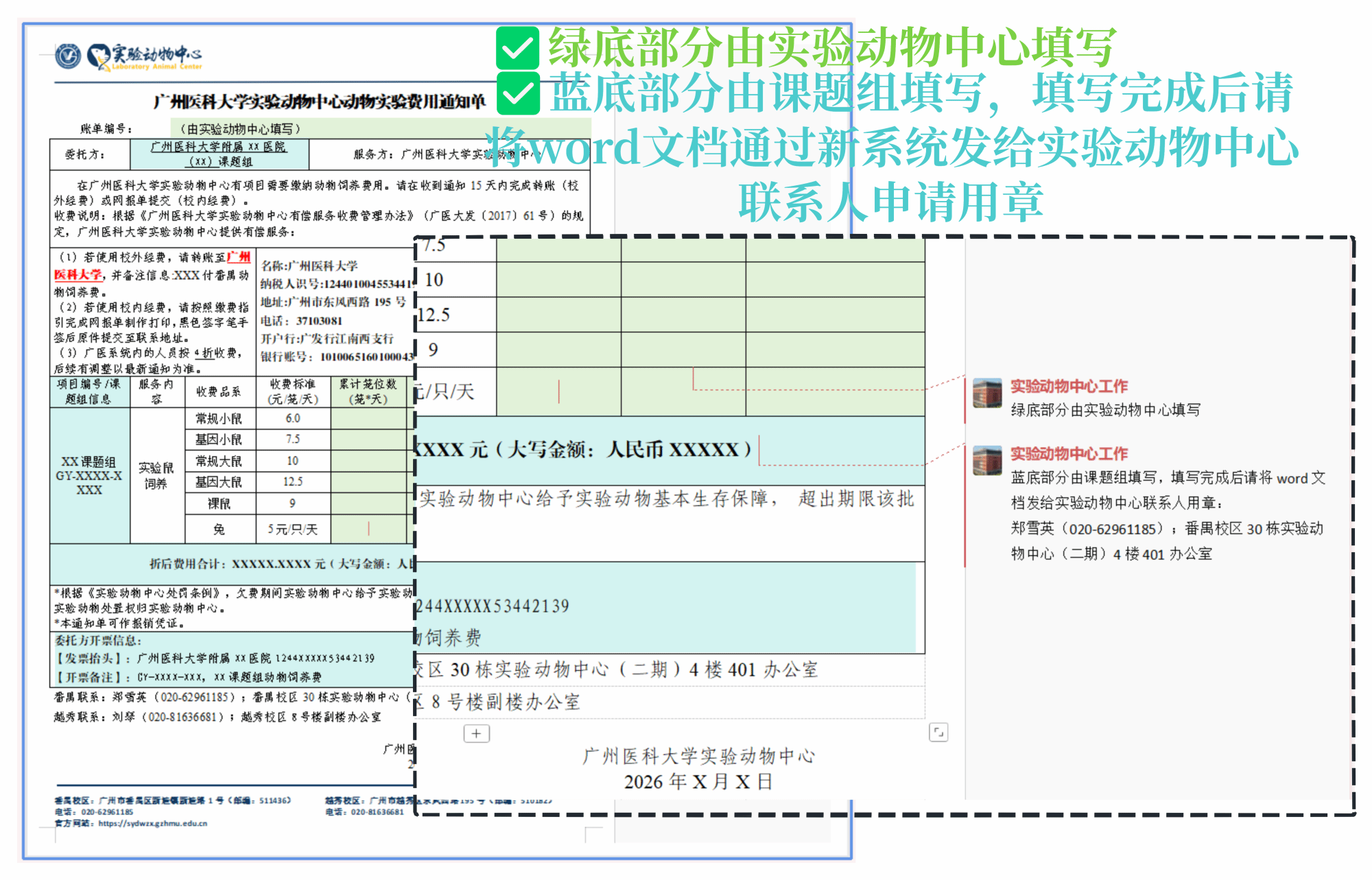Click the 地址:广州市东风西路 195 号 line
This screenshot has width=1372, height=880.
pyautogui.click(x=333, y=302)
